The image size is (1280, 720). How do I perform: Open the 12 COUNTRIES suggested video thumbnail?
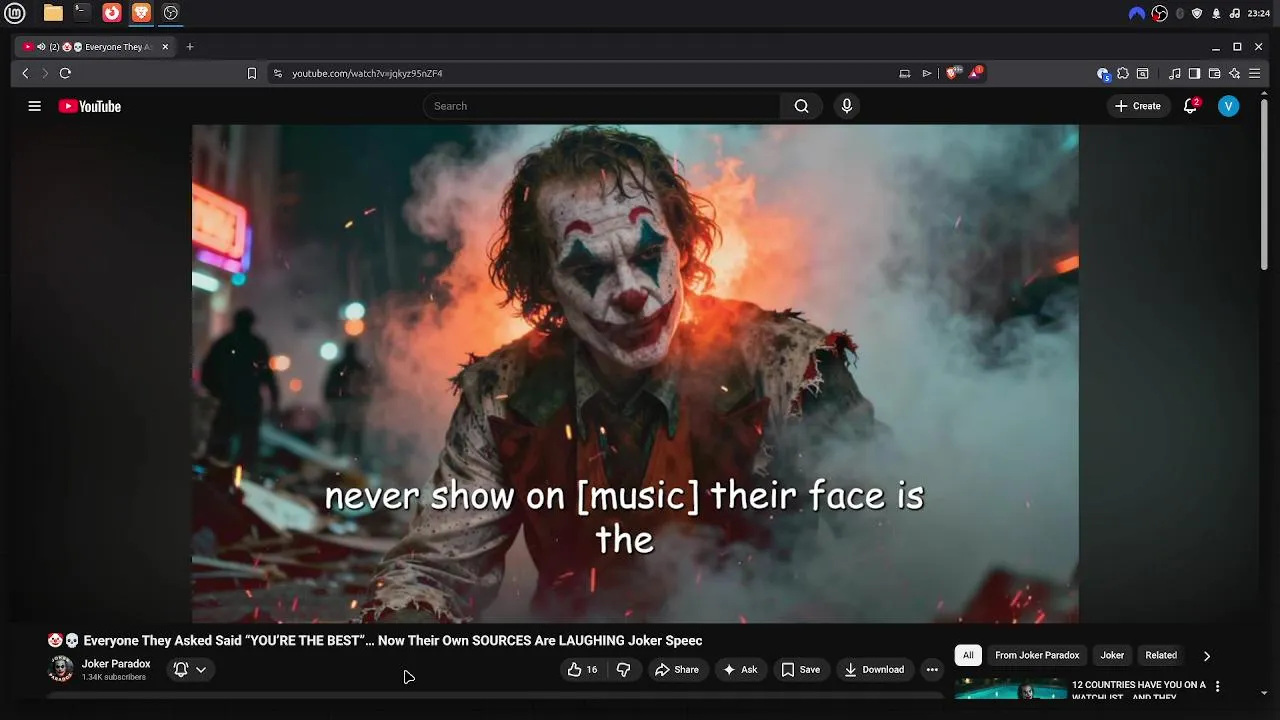1010,689
